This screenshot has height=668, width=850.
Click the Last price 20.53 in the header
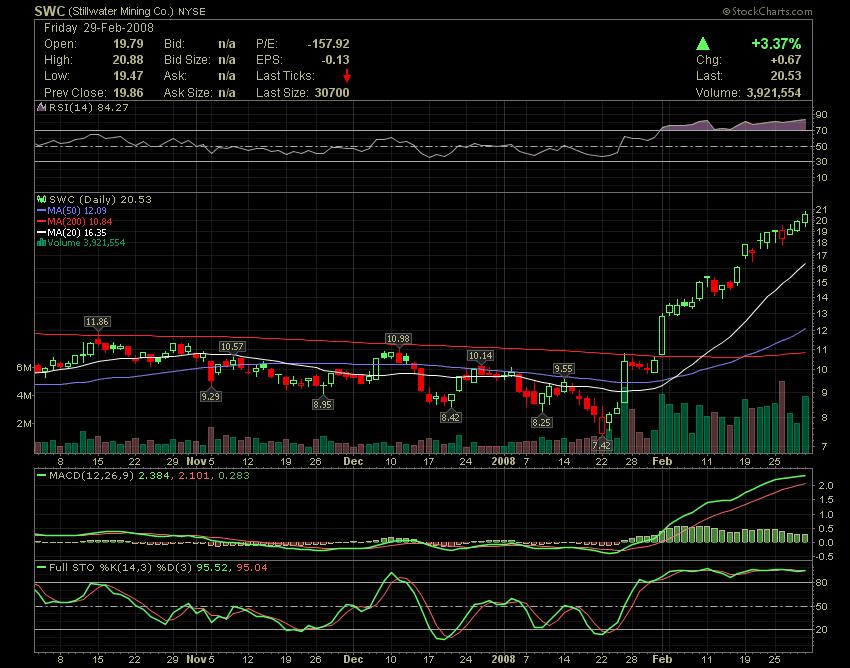[786, 76]
